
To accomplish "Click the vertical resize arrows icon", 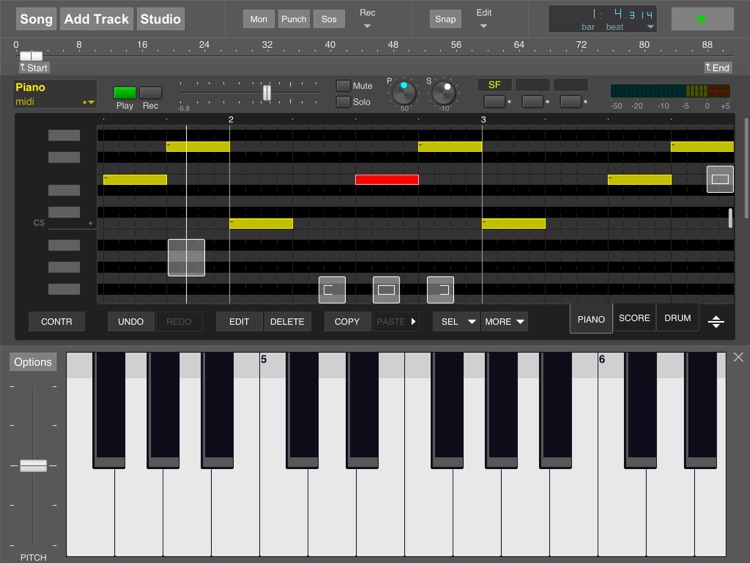I will (x=716, y=321).
